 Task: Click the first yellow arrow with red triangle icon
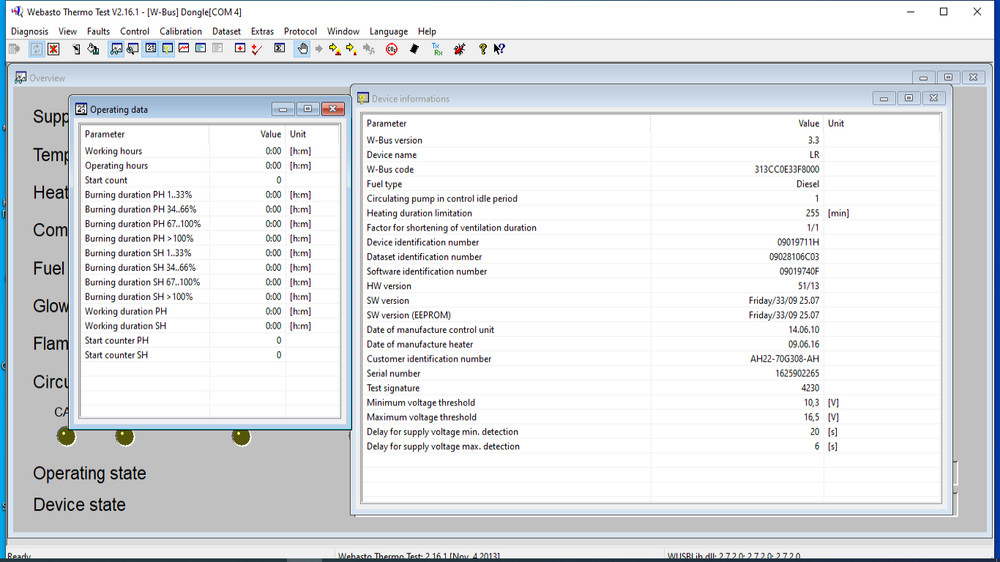334,49
